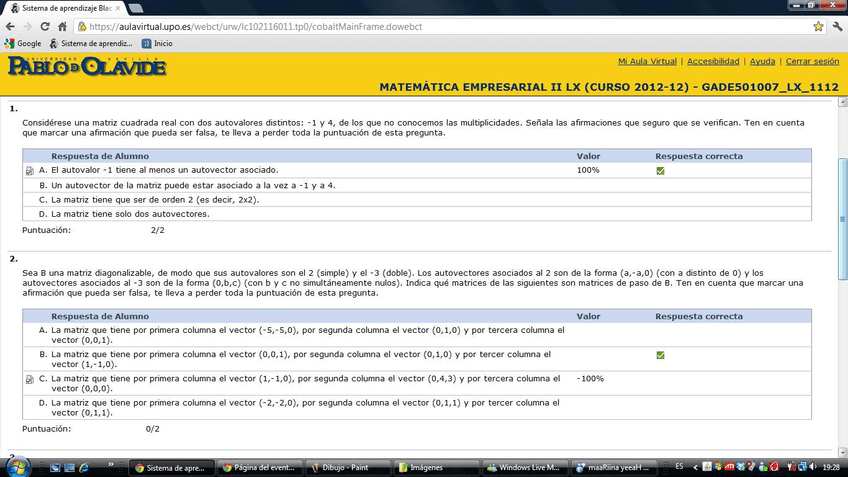The image size is (848, 477).
Task: Click Cerrar sesión to log out
Action: [x=812, y=62]
